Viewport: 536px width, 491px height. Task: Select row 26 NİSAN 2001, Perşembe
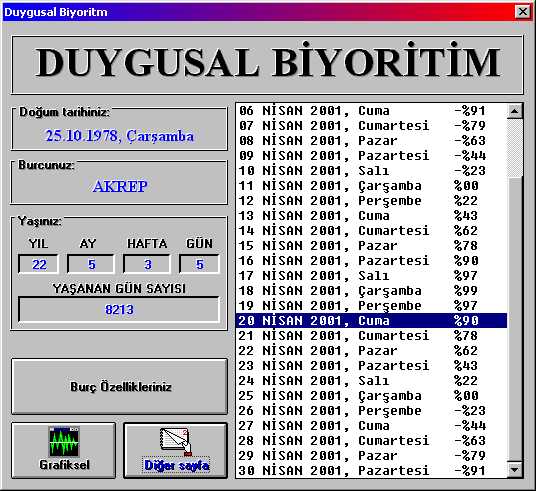372,411
